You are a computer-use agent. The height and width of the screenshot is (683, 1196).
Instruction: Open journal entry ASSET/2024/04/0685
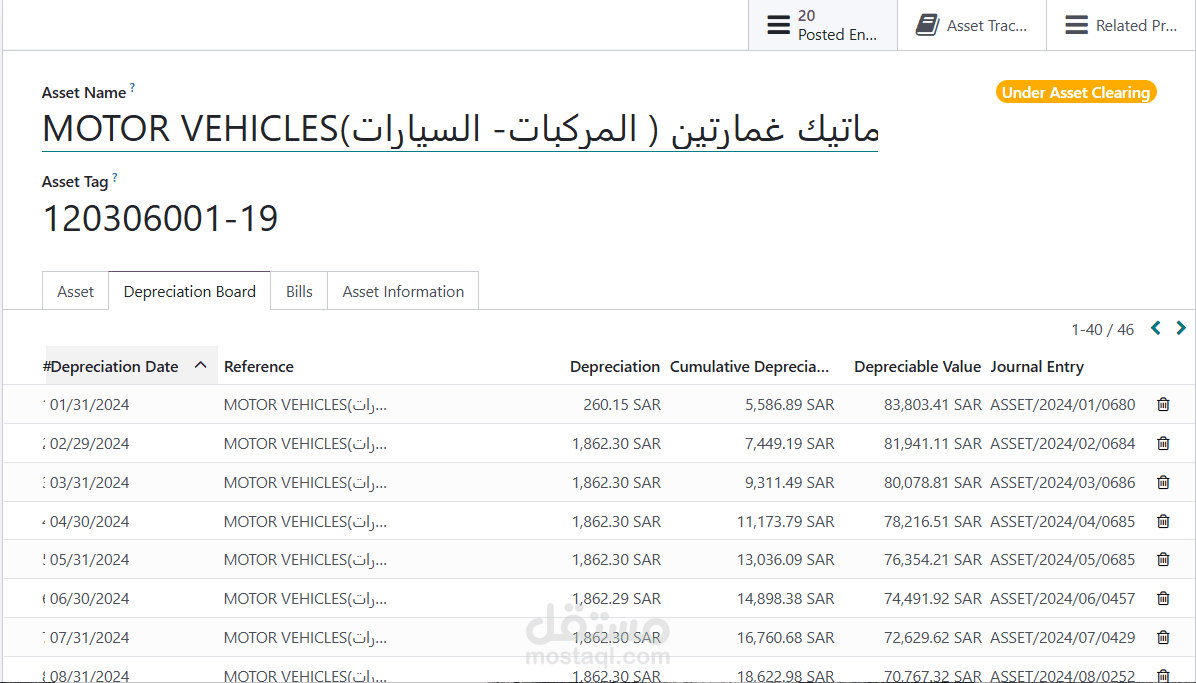(1063, 521)
